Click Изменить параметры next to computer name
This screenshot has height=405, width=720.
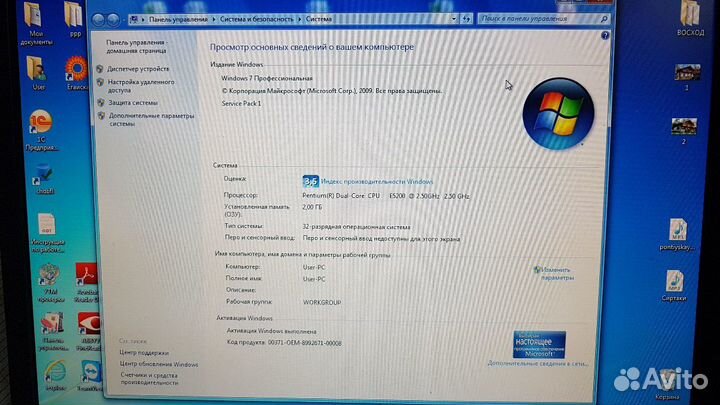coord(556,273)
